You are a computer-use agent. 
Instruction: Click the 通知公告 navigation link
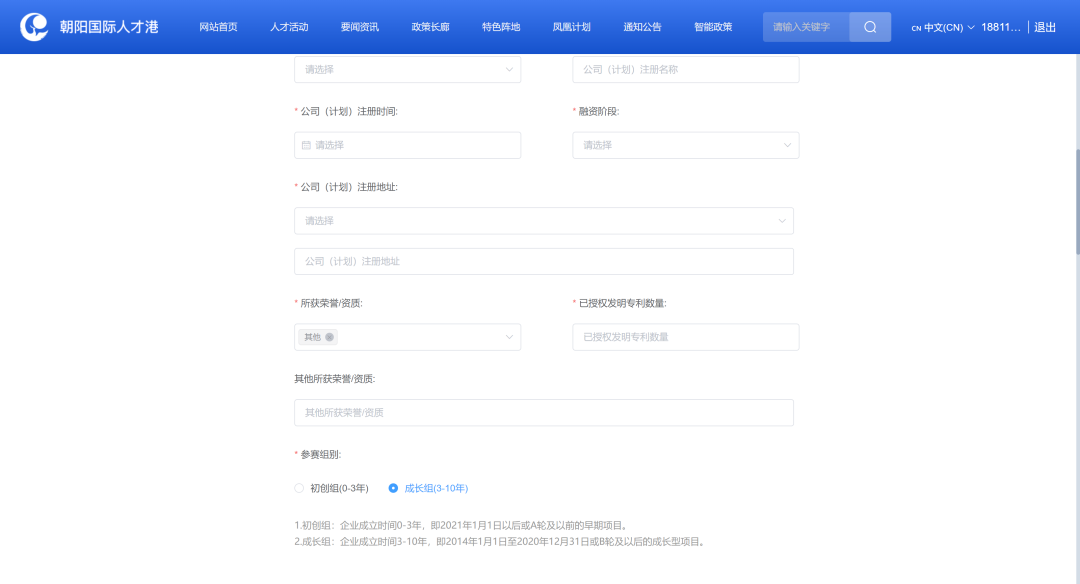click(642, 27)
